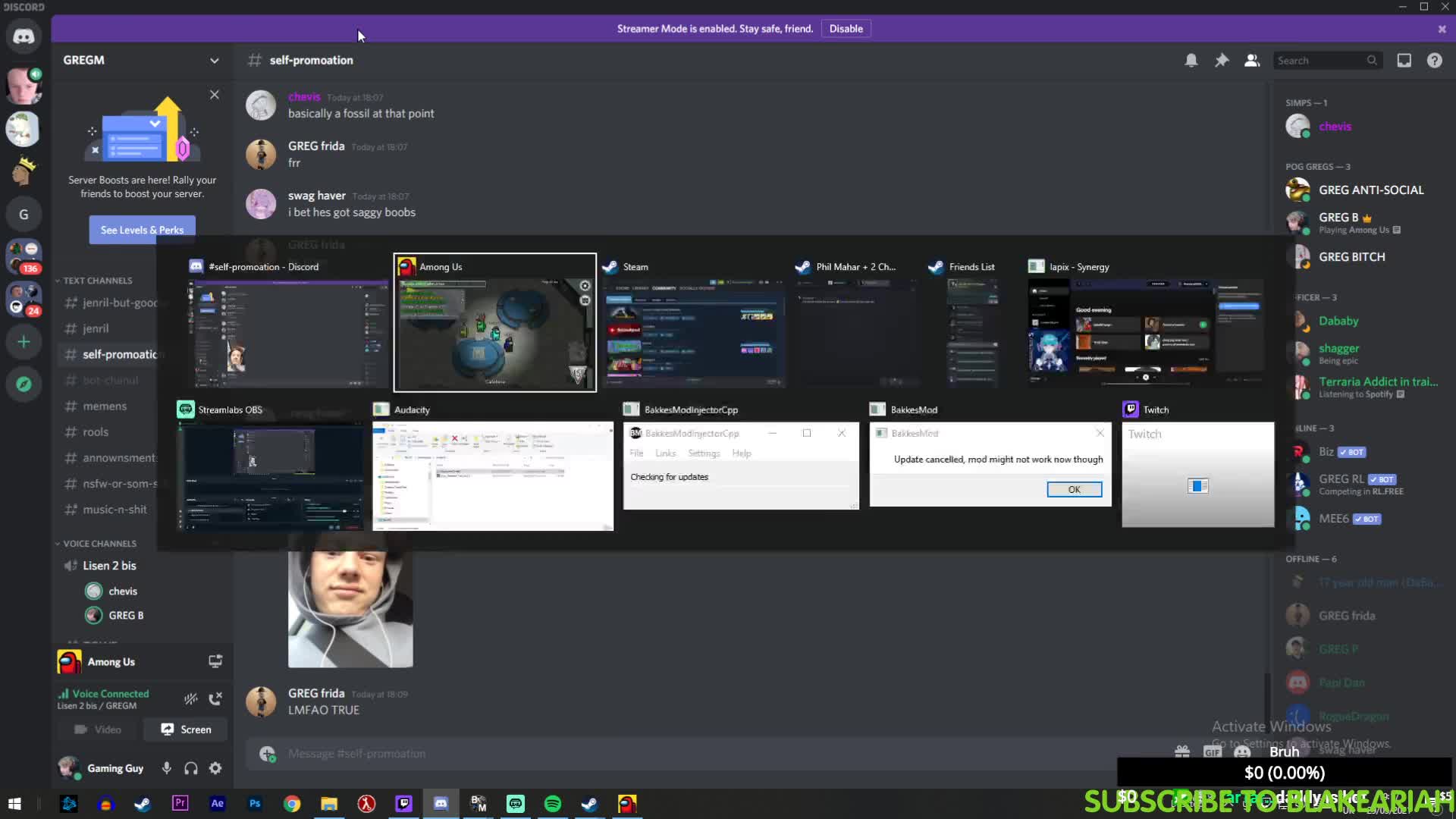The image size is (1456, 819).
Task: Turn on Video in the voice panel
Action: (x=98, y=730)
